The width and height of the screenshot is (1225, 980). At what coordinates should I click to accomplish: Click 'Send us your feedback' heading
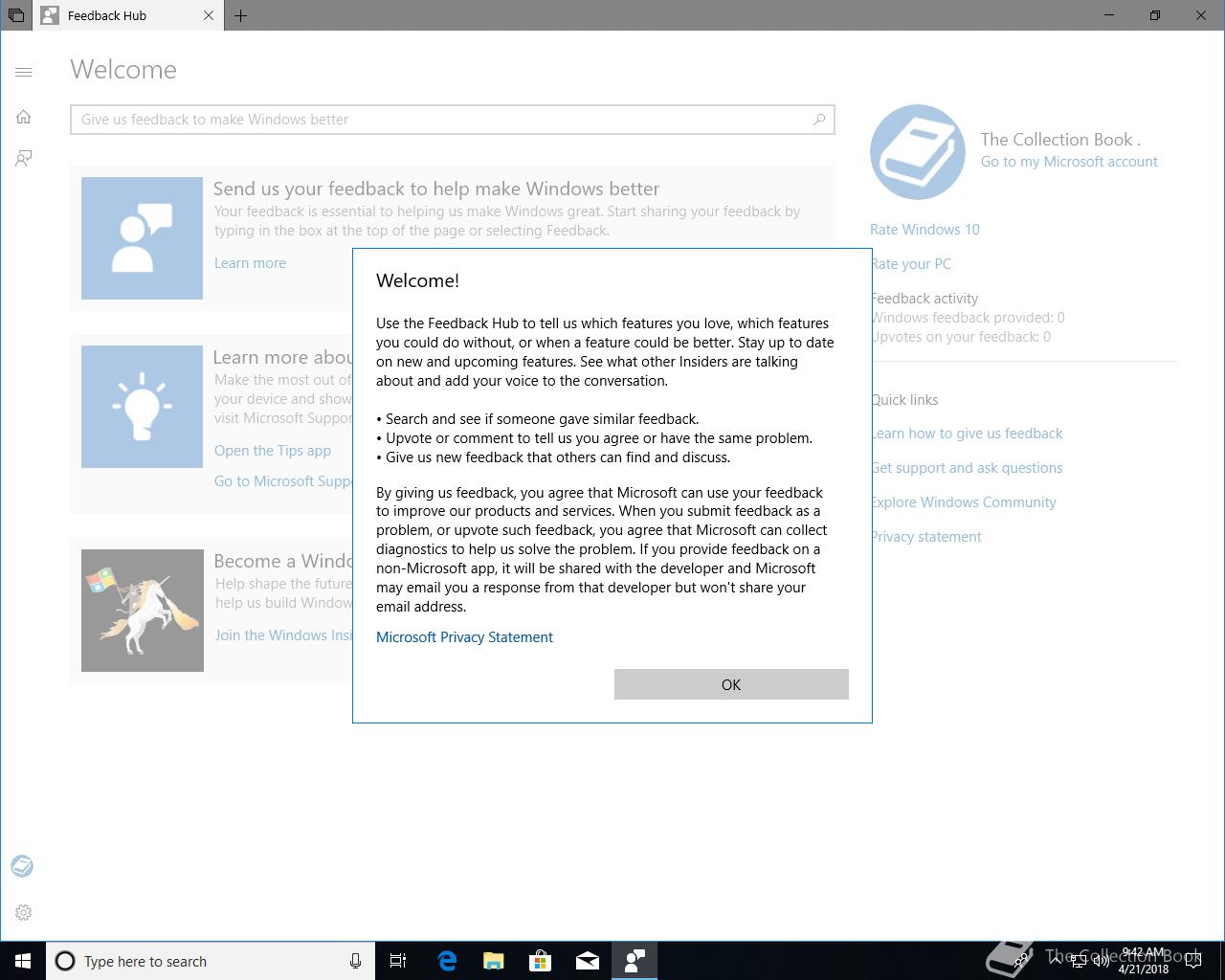[436, 189]
